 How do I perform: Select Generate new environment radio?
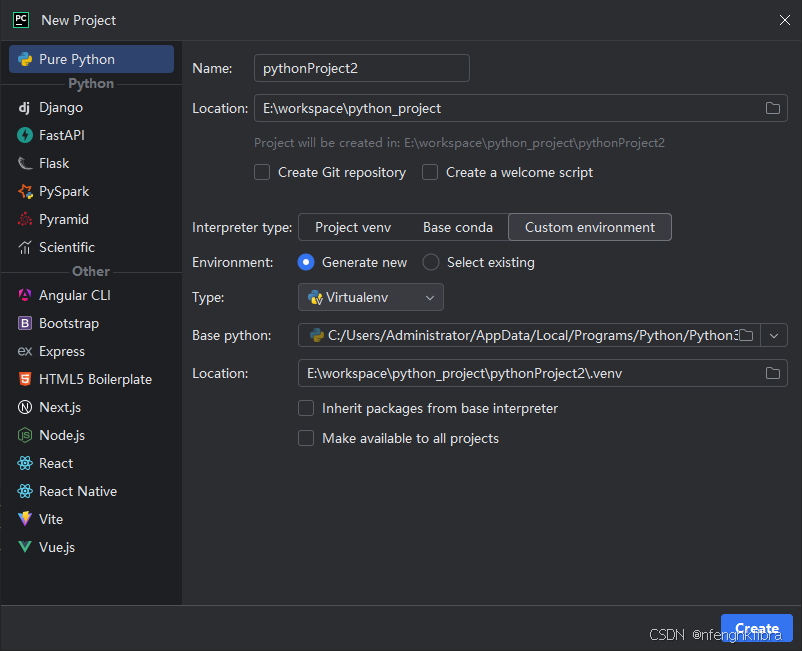tap(306, 262)
